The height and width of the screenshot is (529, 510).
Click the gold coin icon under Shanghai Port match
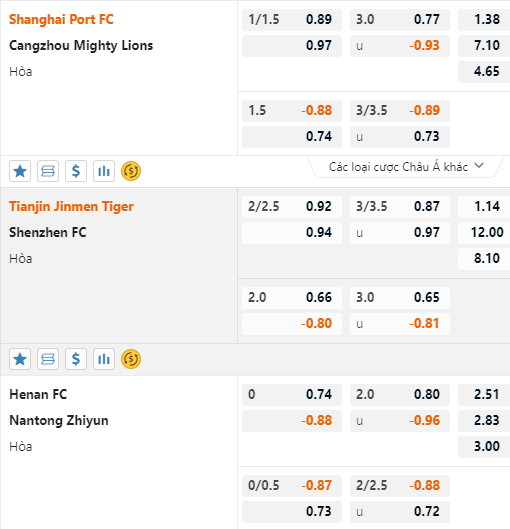point(131,171)
